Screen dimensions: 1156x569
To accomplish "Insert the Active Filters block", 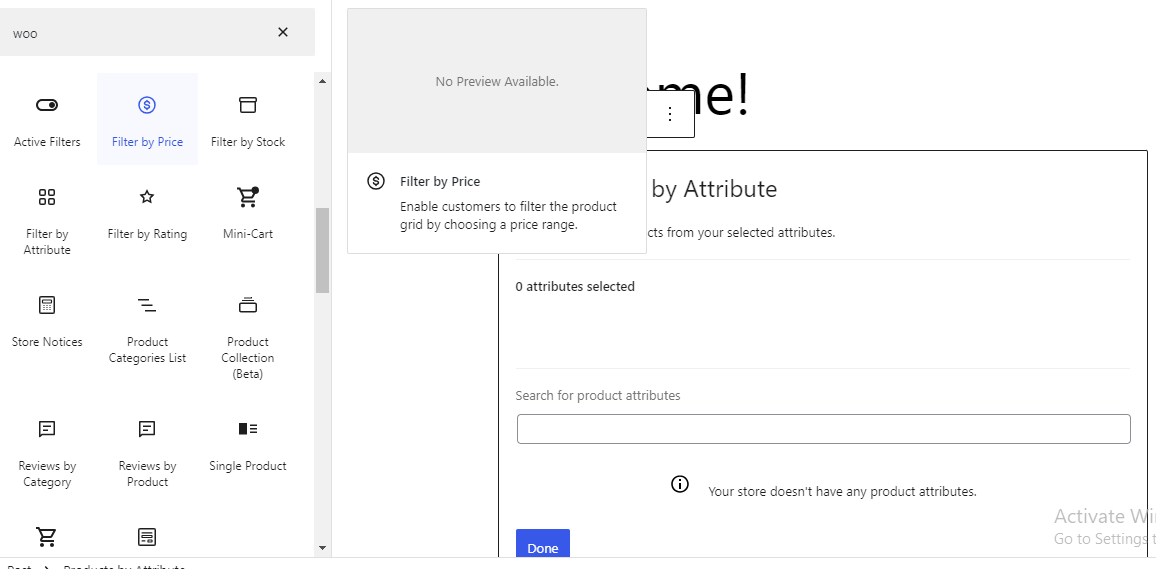I will [x=47, y=119].
